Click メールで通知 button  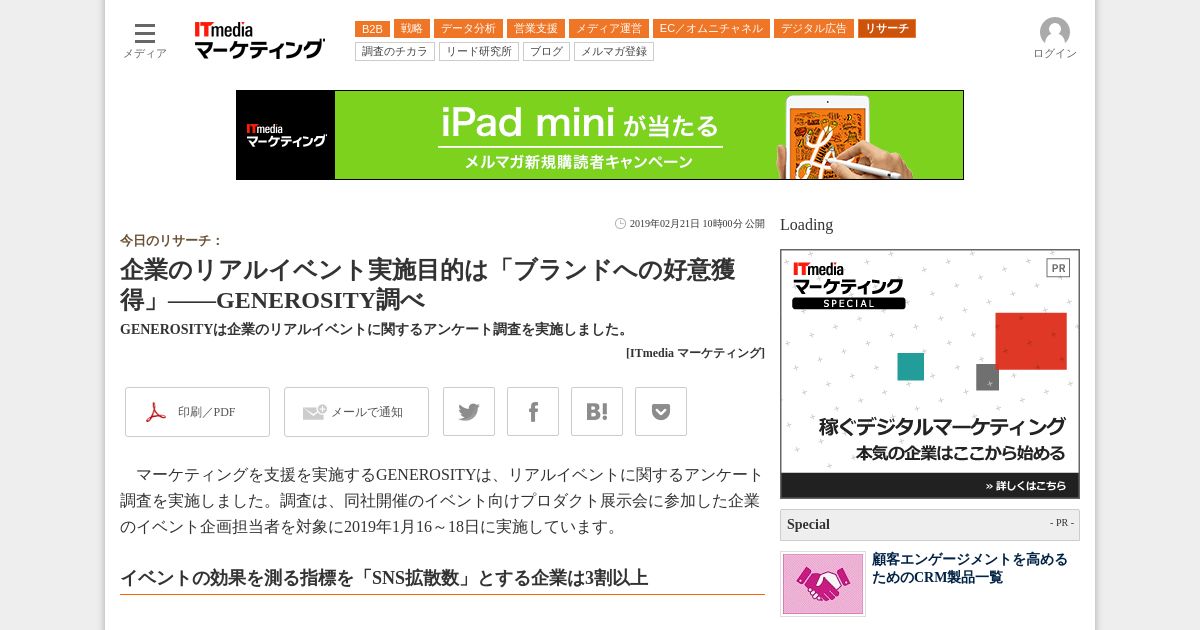point(356,412)
